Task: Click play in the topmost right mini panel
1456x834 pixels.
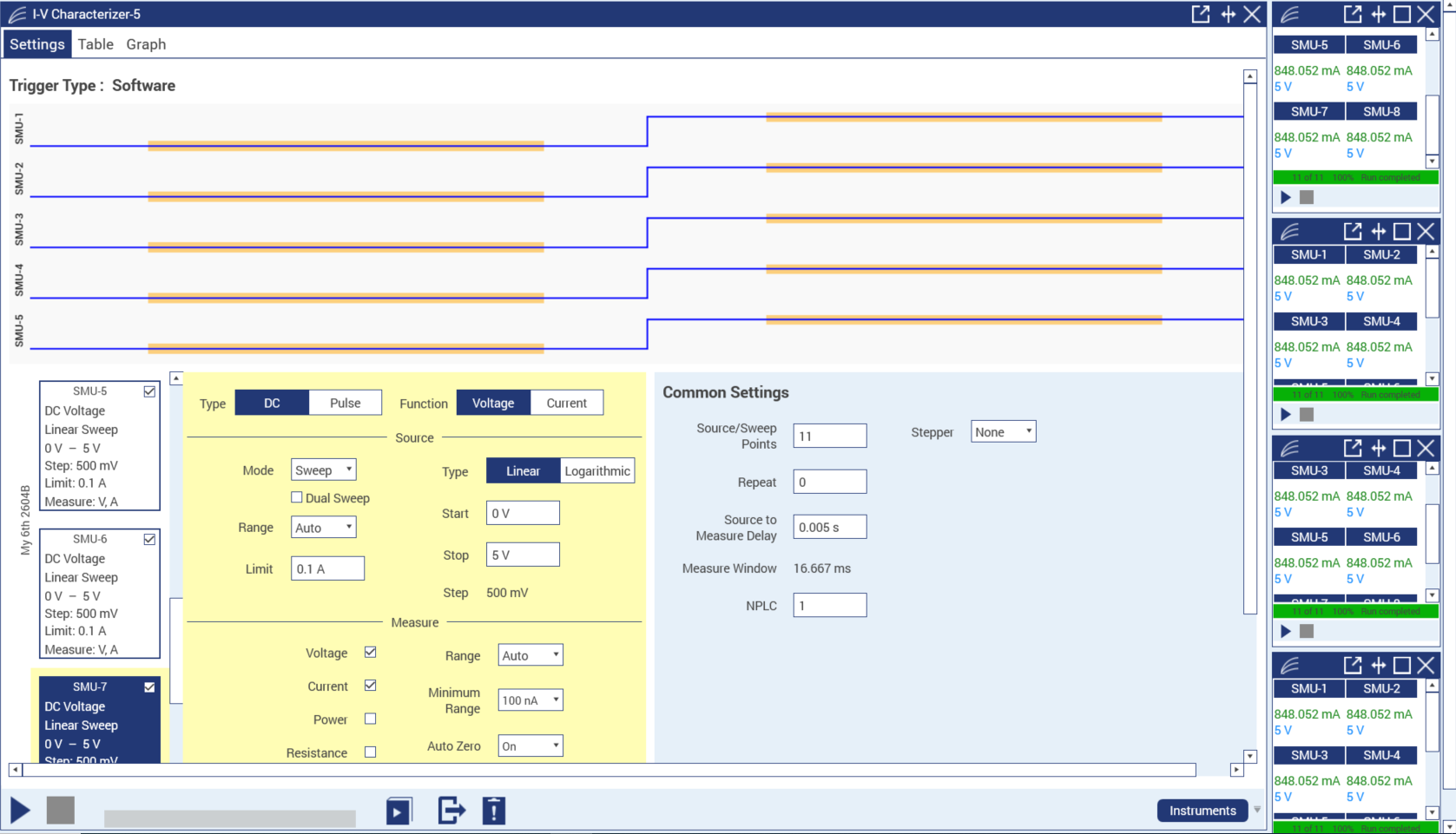Action: [x=1286, y=198]
